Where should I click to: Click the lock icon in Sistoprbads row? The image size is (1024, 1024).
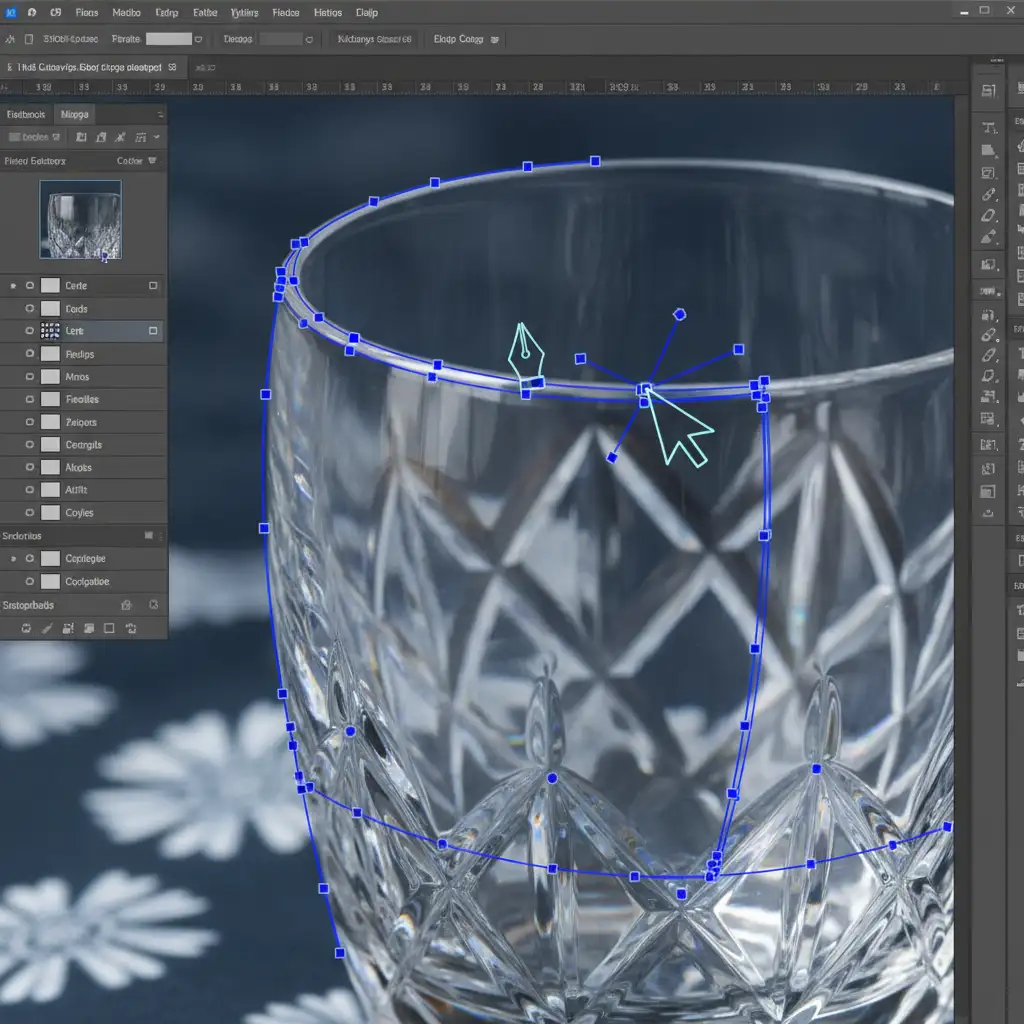pyautogui.click(x=126, y=605)
